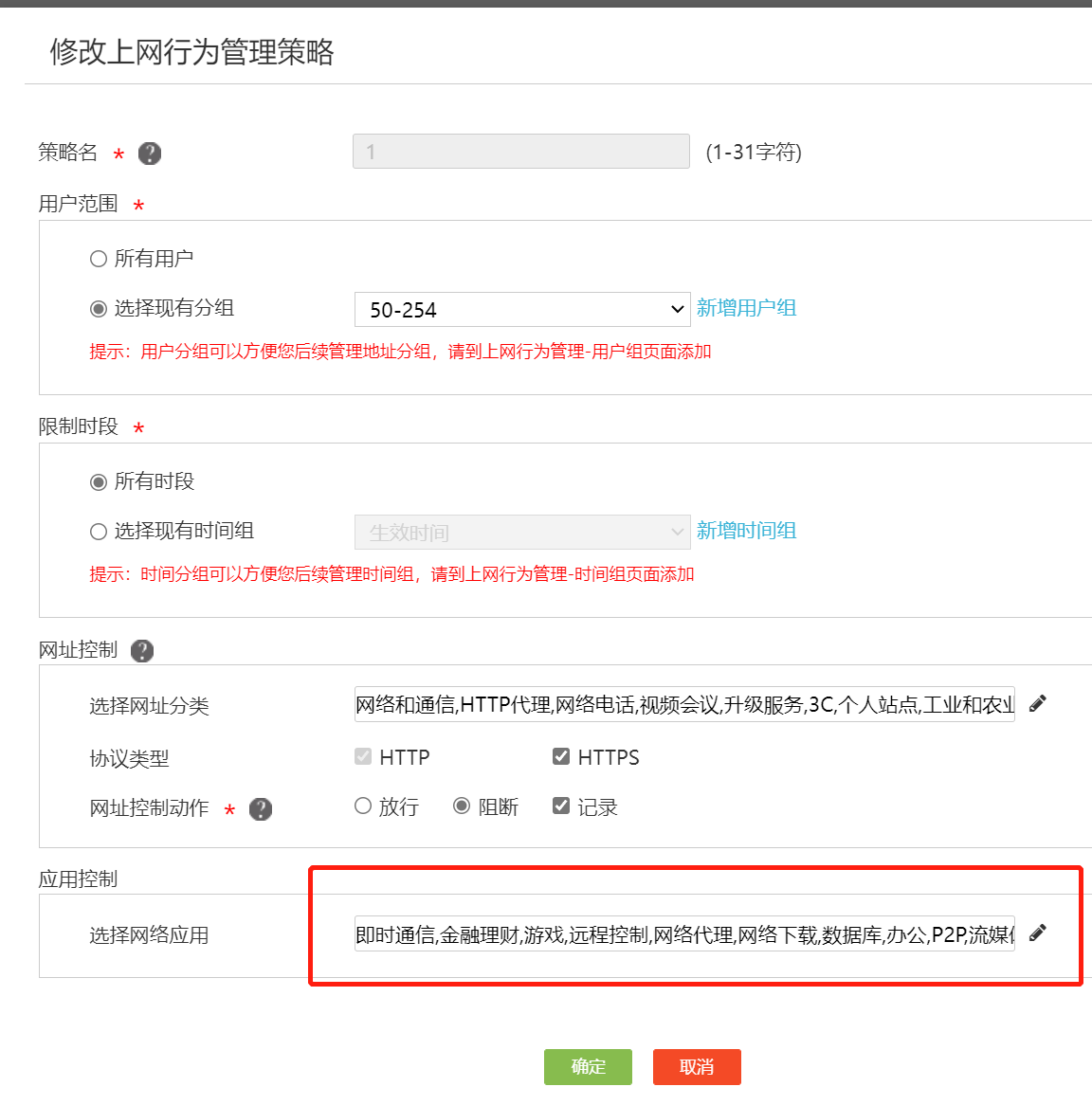Image resolution: width=1092 pixels, height=1105 pixels.
Task: Click the red 用户分组 hint text
Action: [x=400, y=352]
